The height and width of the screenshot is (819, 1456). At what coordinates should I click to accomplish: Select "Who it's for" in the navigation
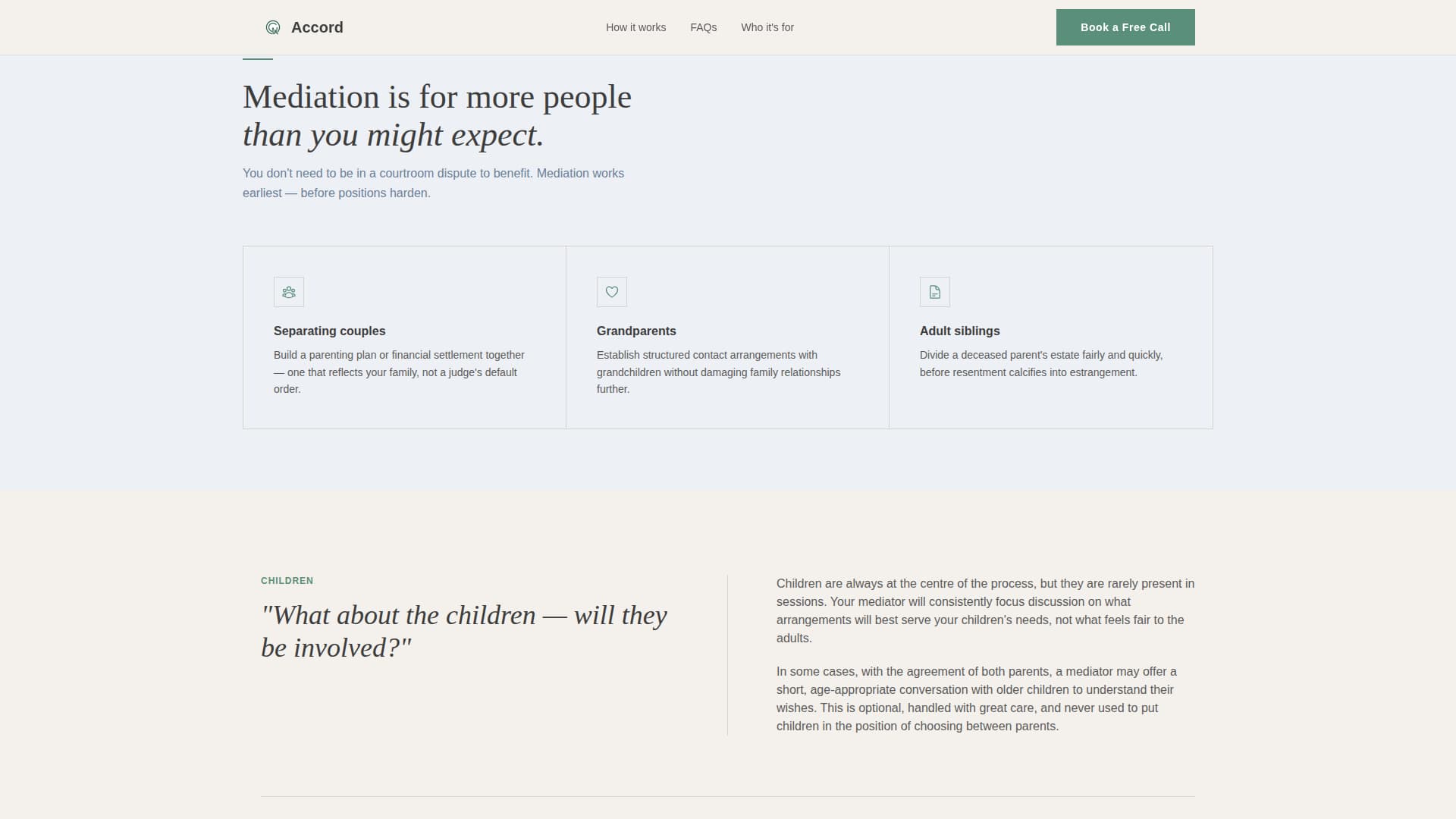pos(767,27)
